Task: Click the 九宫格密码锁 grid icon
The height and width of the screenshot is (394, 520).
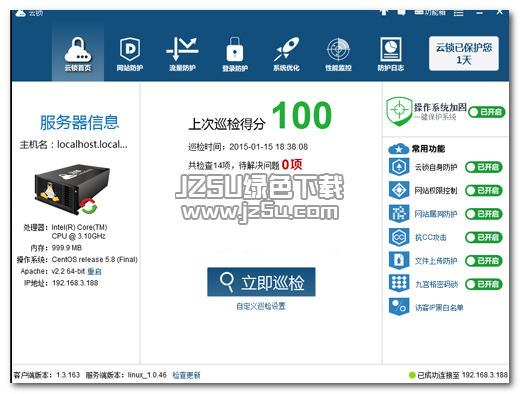Action: (399, 284)
